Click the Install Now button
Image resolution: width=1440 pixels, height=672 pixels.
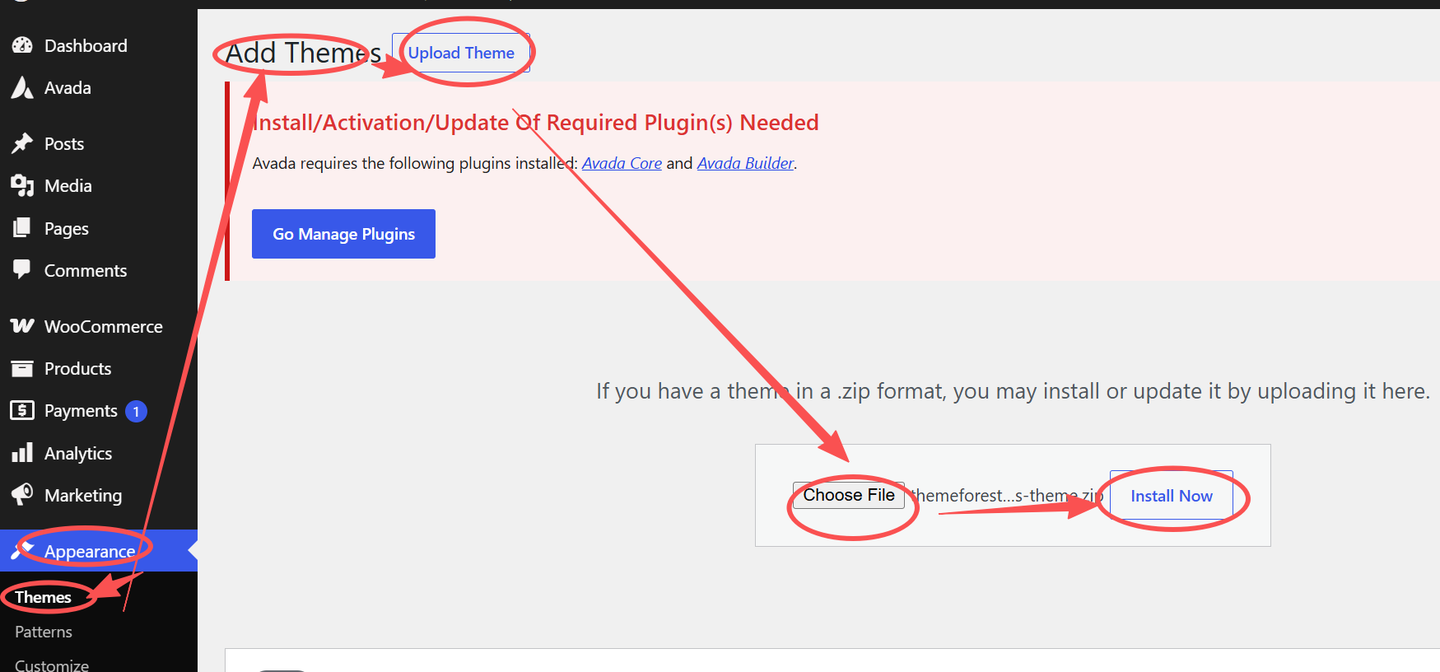click(1171, 496)
